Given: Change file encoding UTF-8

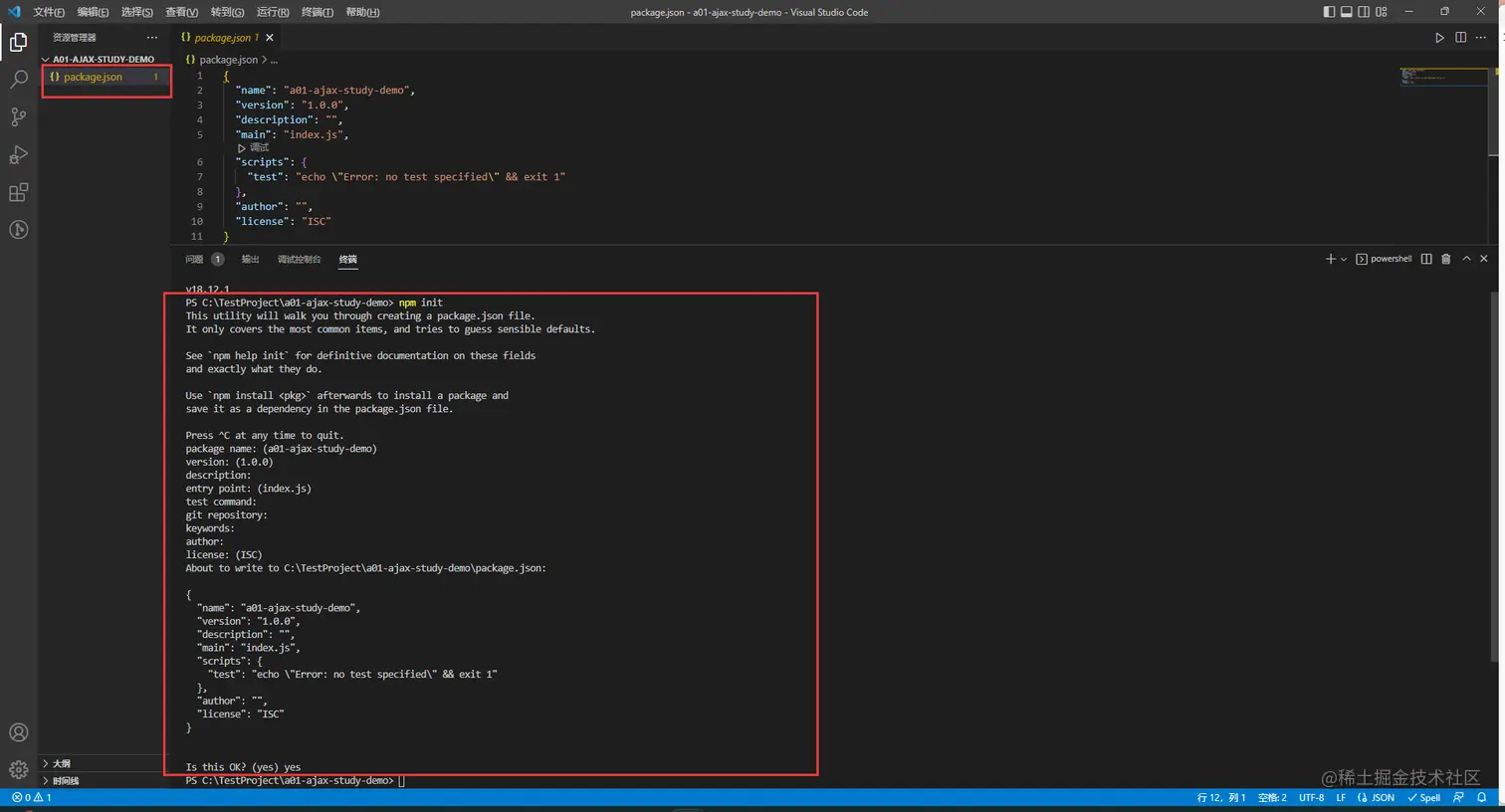Looking at the screenshot, I should tap(1311, 797).
